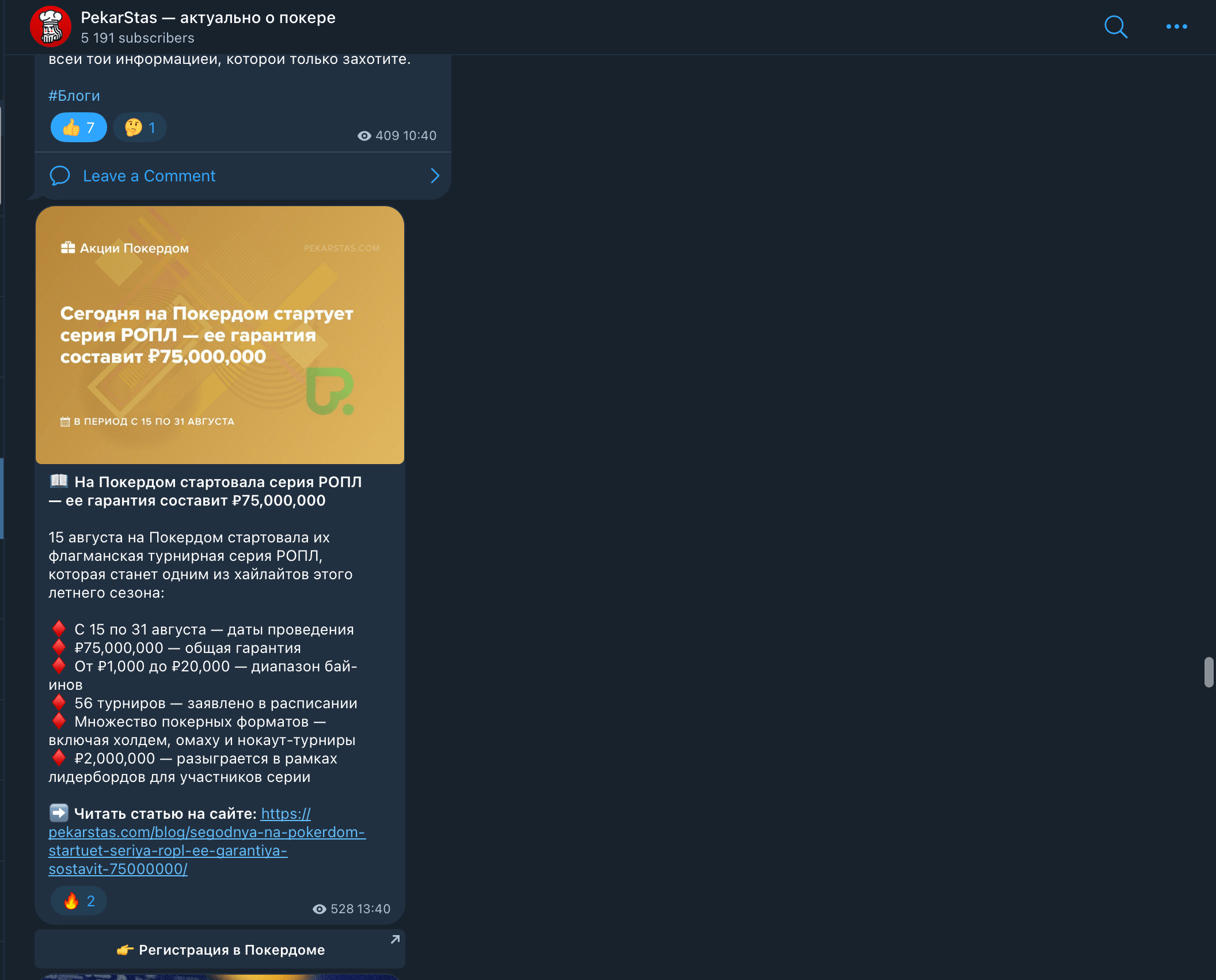Open the pekarstas.com blog article link
The width and height of the screenshot is (1216, 980).
coord(207,841)
